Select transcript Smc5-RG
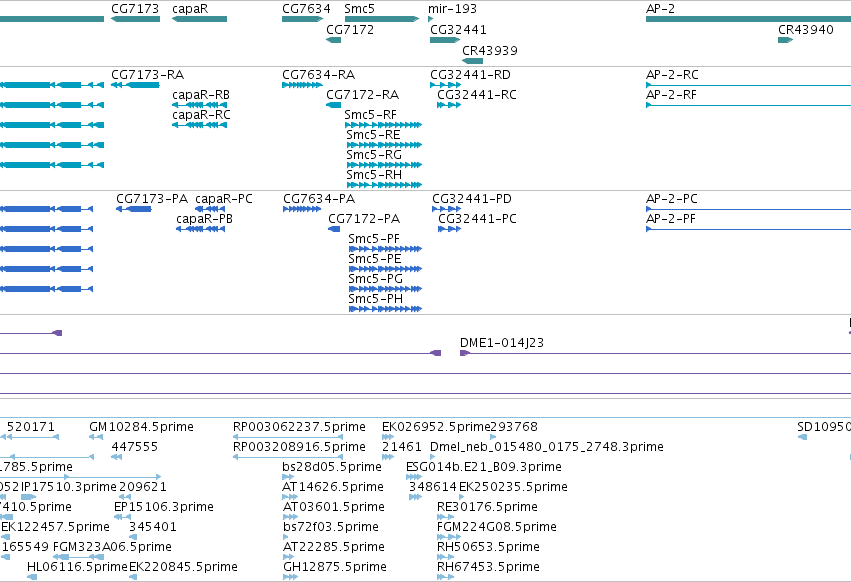 coord(384,165)
